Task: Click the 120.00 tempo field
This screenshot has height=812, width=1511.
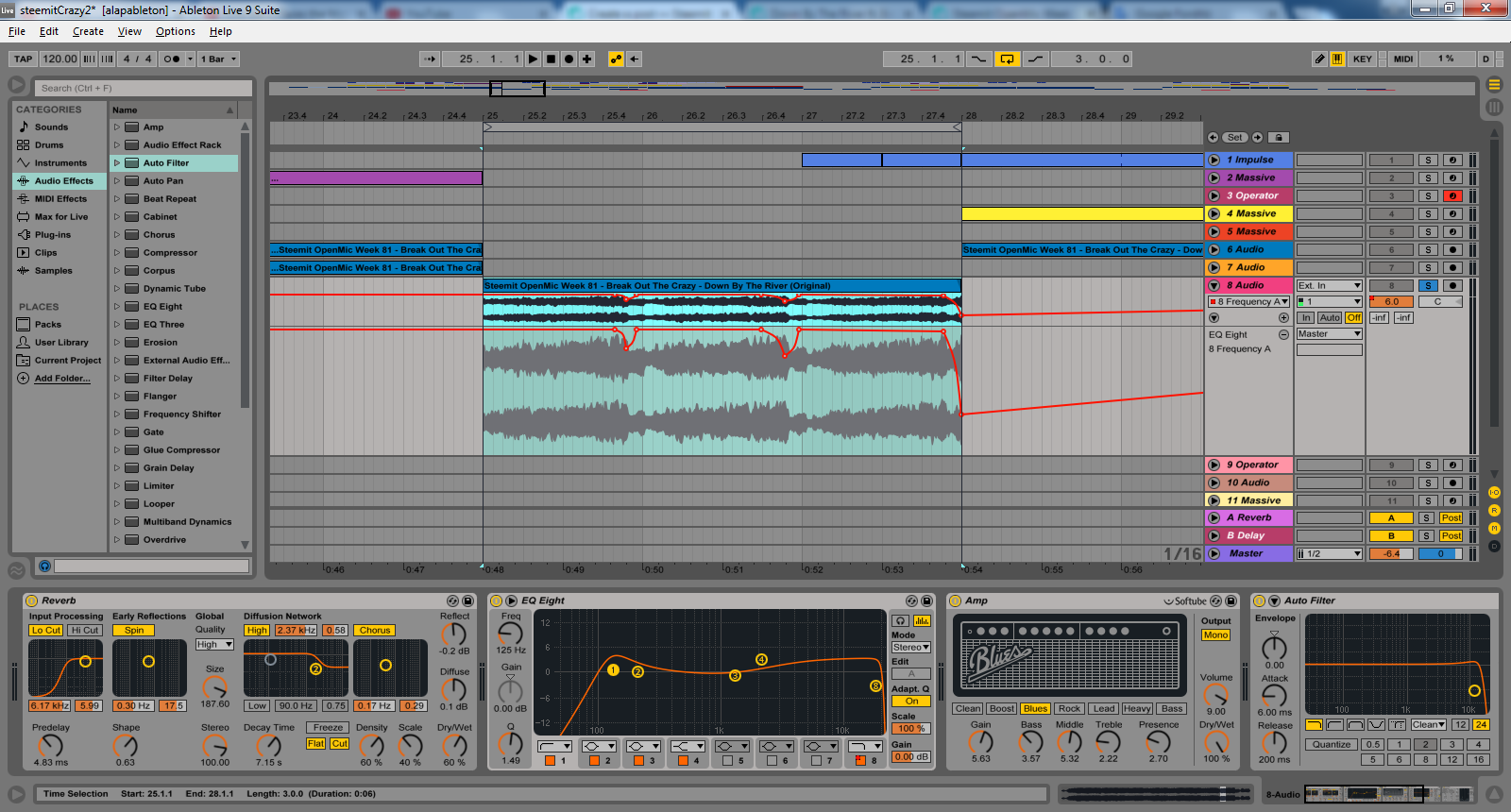Action: (59, 59)
